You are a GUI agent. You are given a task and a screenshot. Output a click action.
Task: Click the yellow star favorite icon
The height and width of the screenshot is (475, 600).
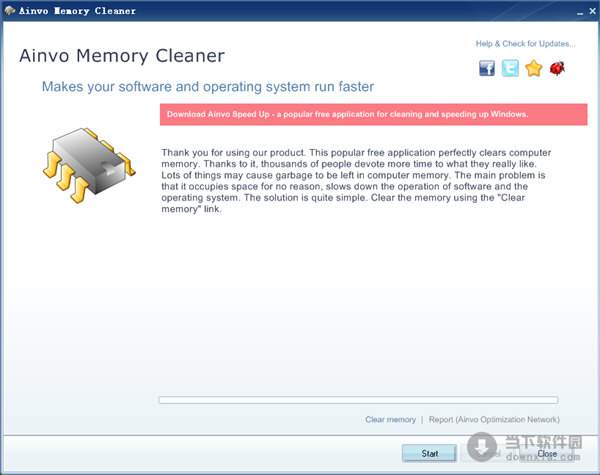(x=533, y=68)
